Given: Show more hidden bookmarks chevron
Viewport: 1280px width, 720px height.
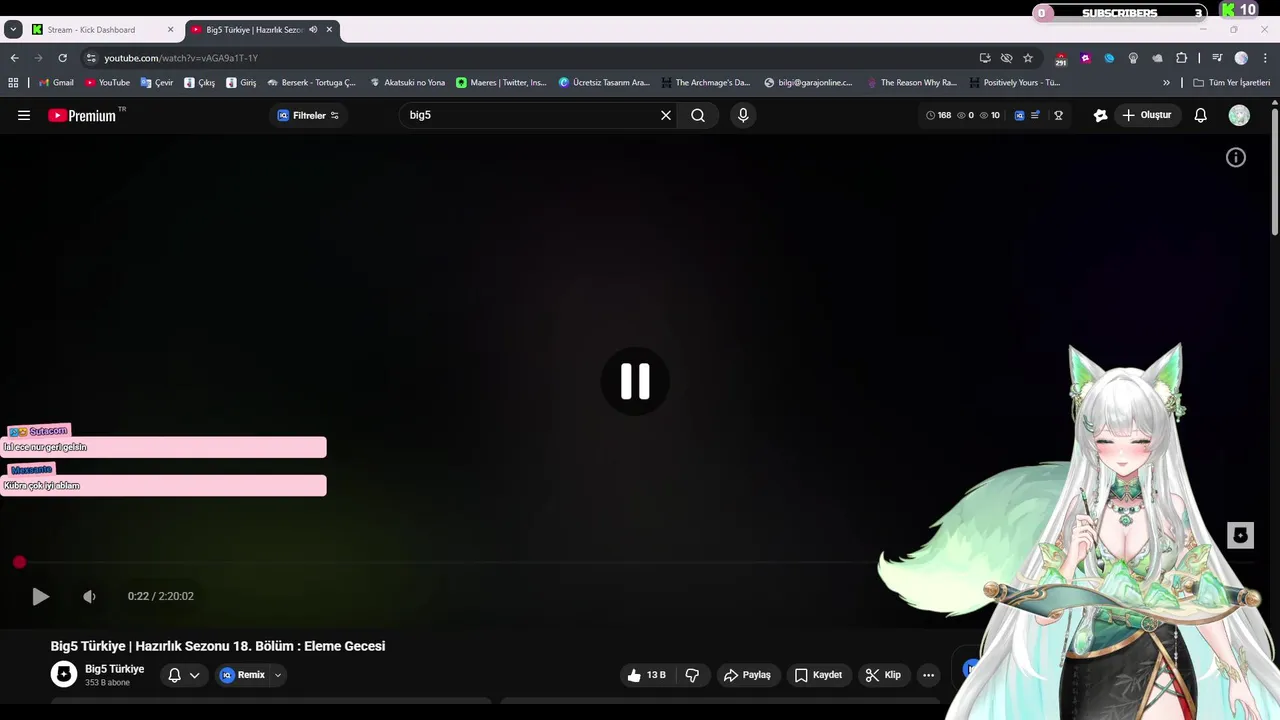Looking at the screenshot, I should (1166, 83).
